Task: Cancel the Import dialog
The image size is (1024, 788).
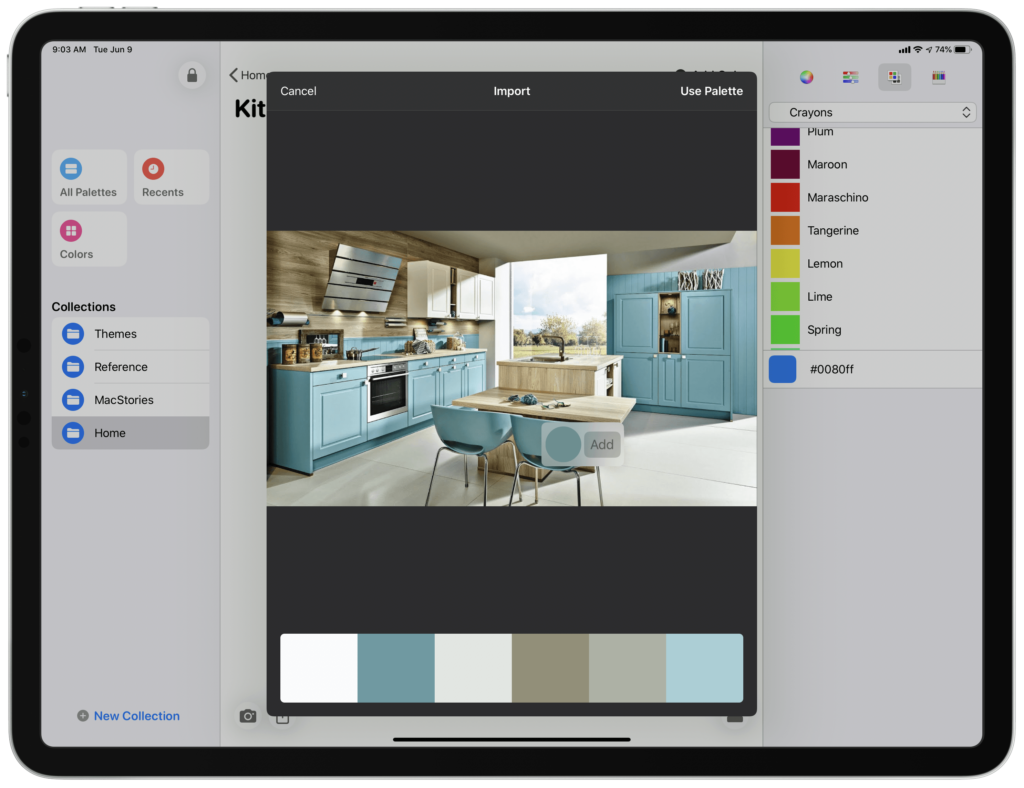Action: 298,91
